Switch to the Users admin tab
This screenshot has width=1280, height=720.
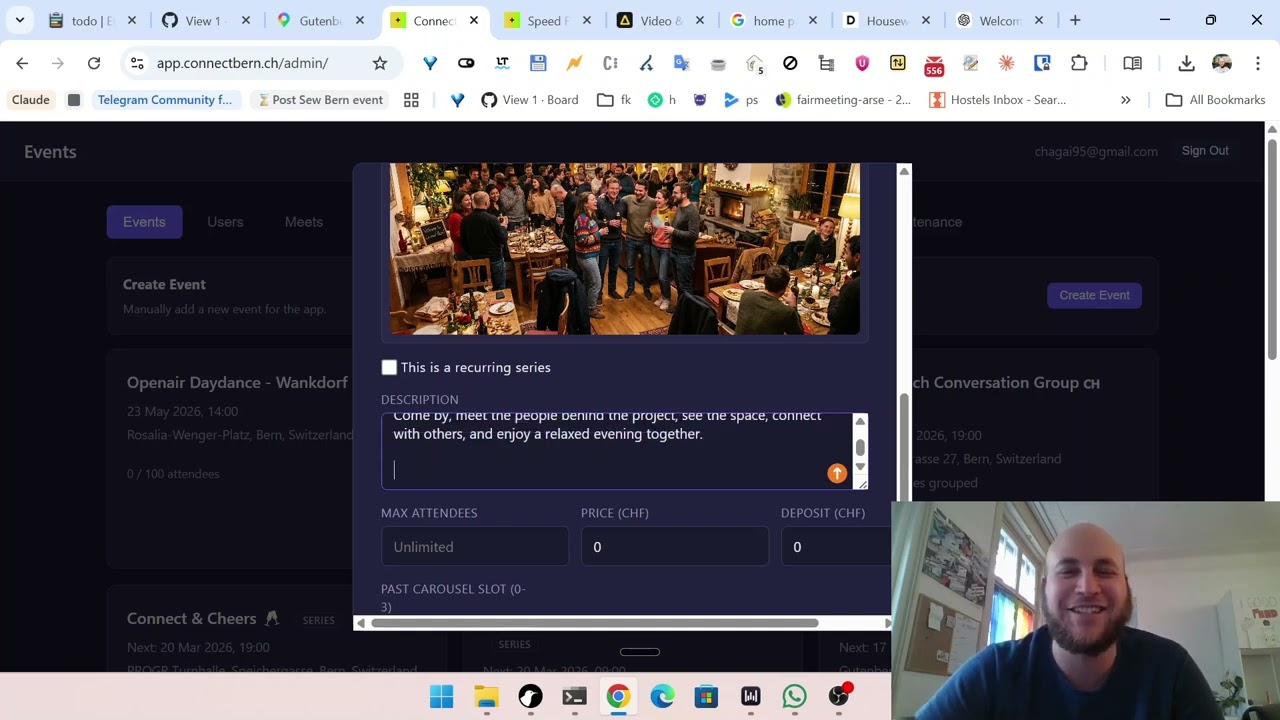tap(225, 222)
